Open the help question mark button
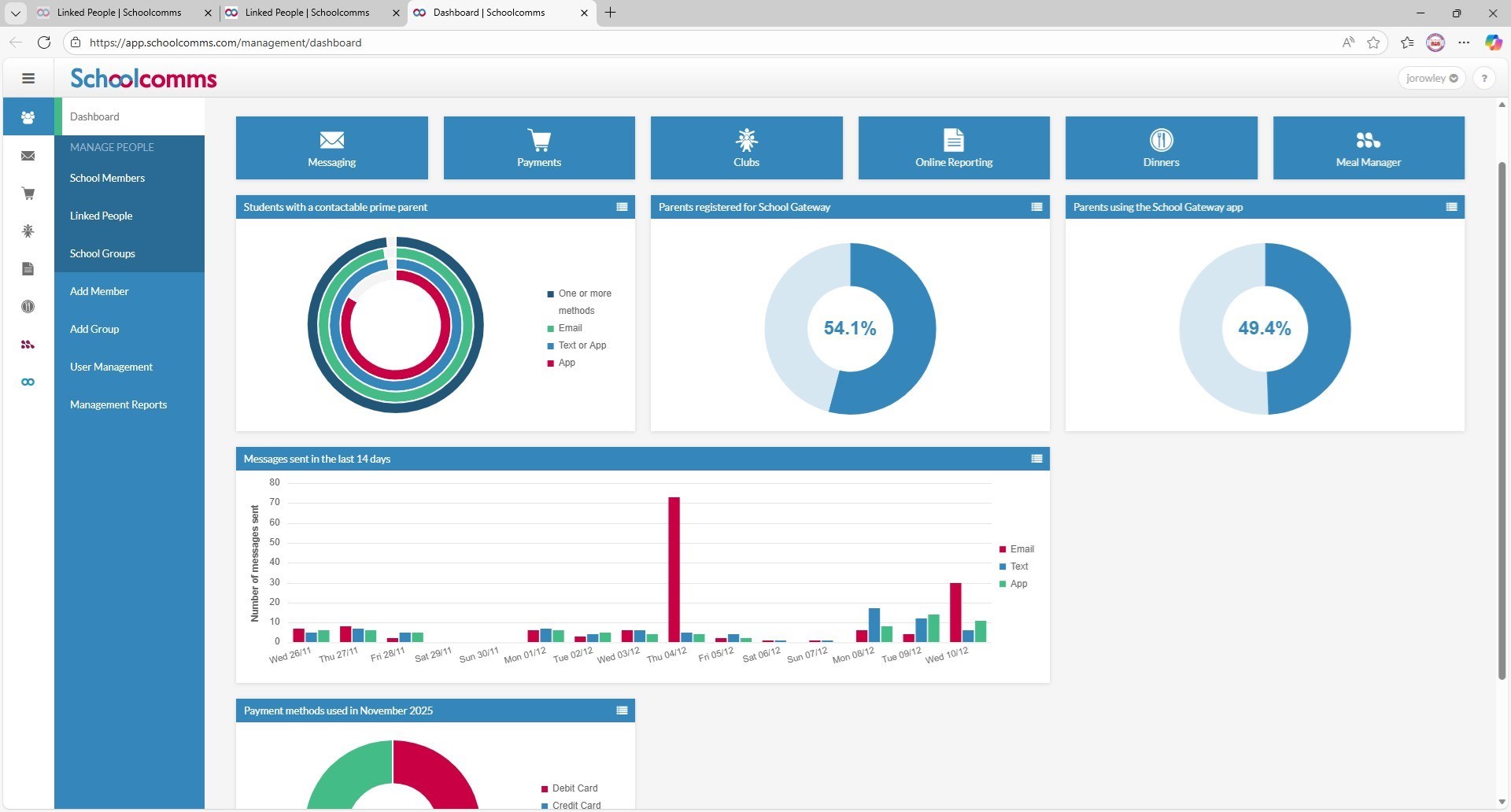 (1483, 78)
